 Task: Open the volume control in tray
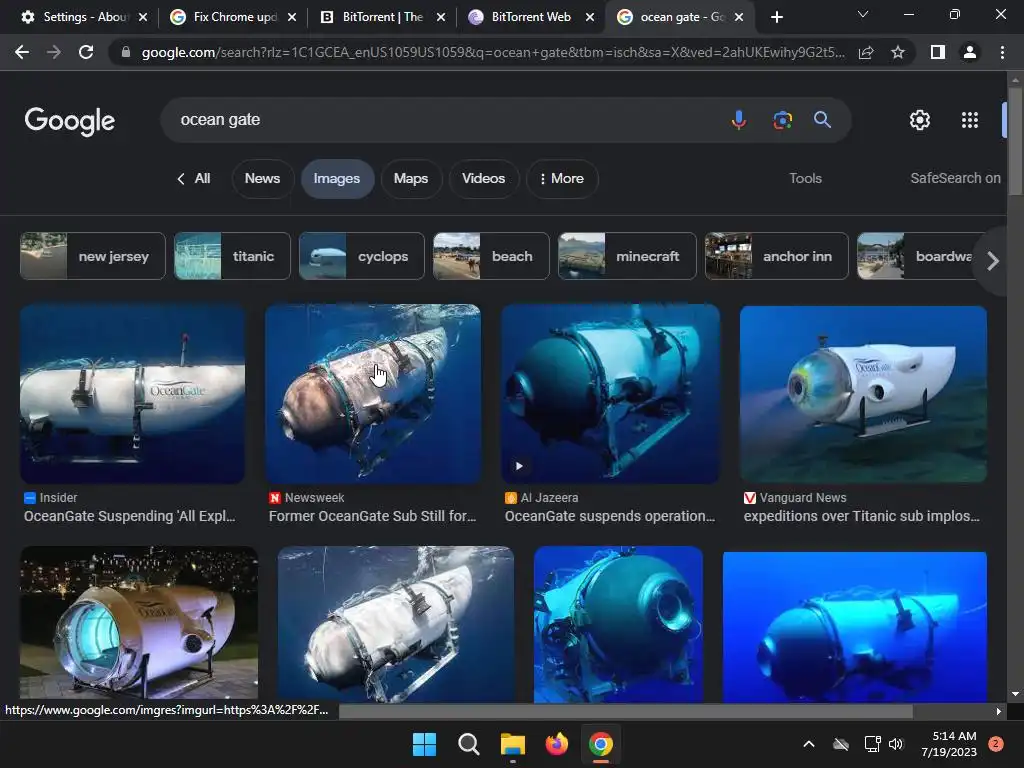tap(896, 744)
